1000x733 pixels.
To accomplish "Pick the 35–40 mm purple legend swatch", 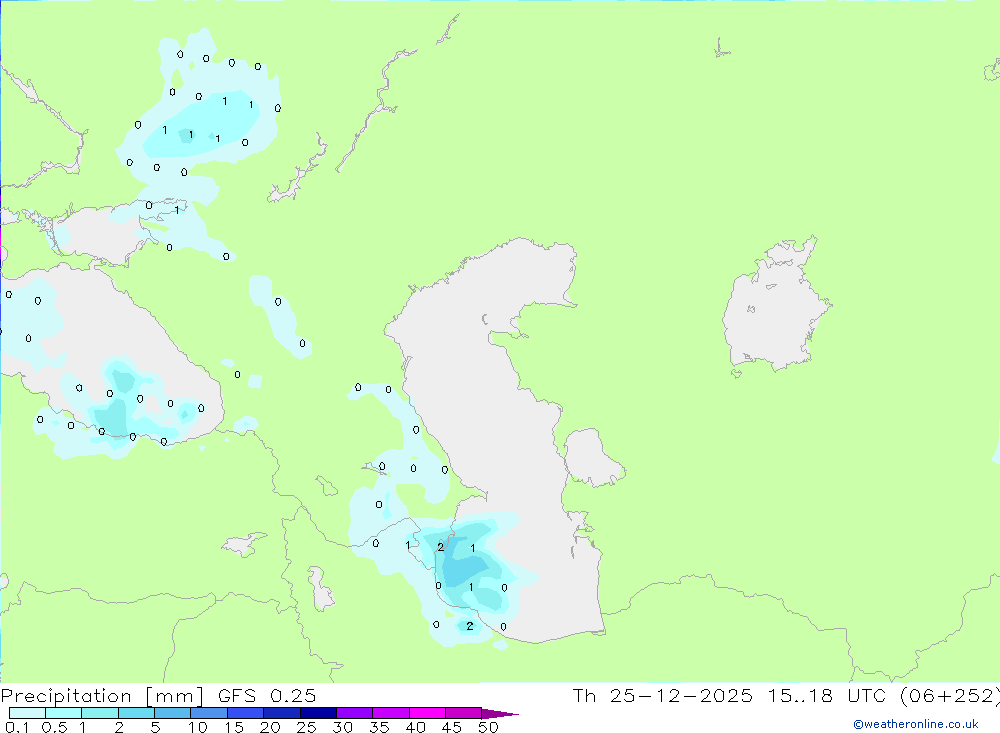I will tap(391, 713).
